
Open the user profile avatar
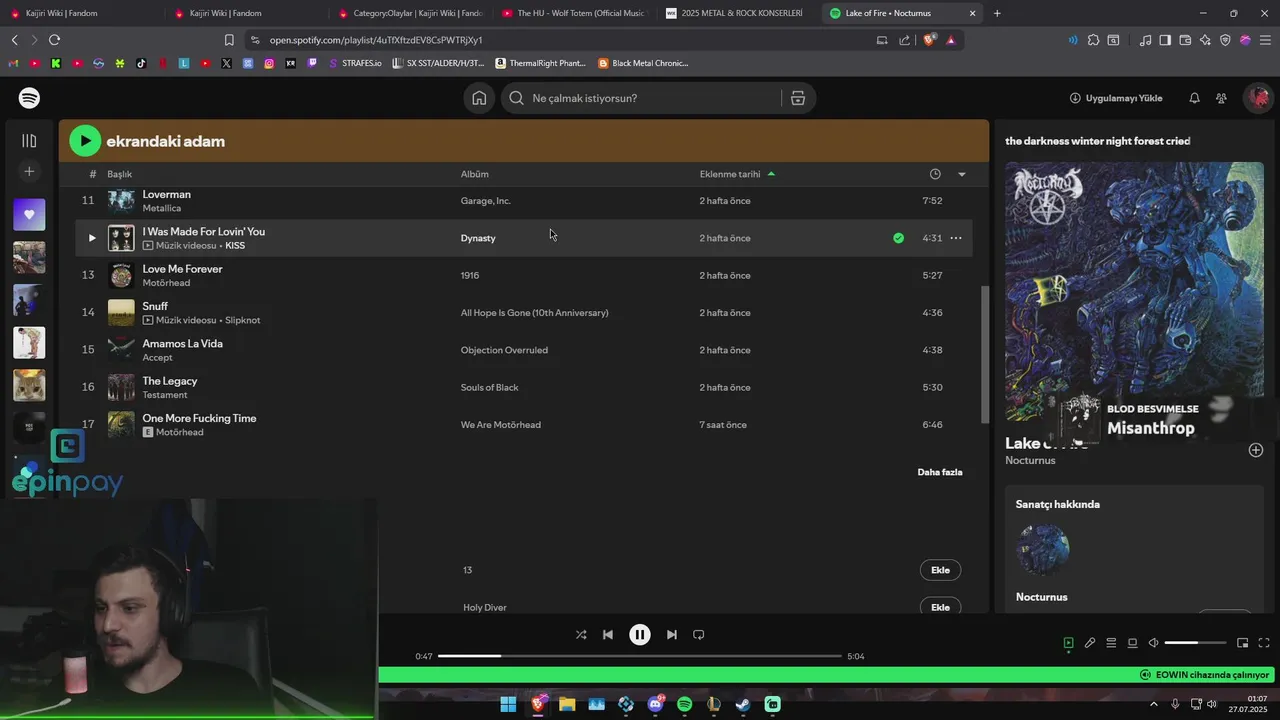1258,98
